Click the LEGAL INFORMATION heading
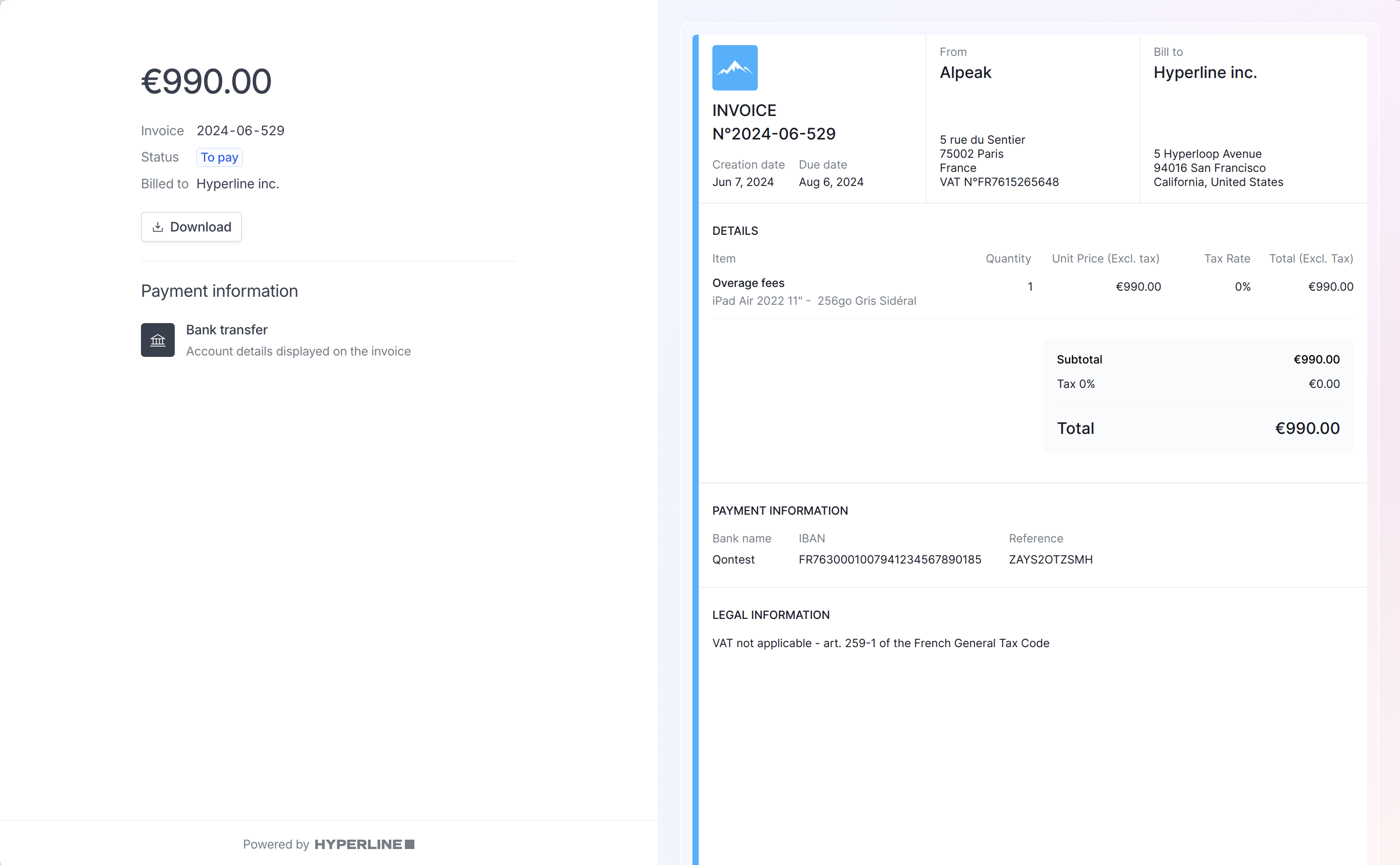Image resolution: width=1400 pixels, height=865 pixels. [x=770, y=615]
